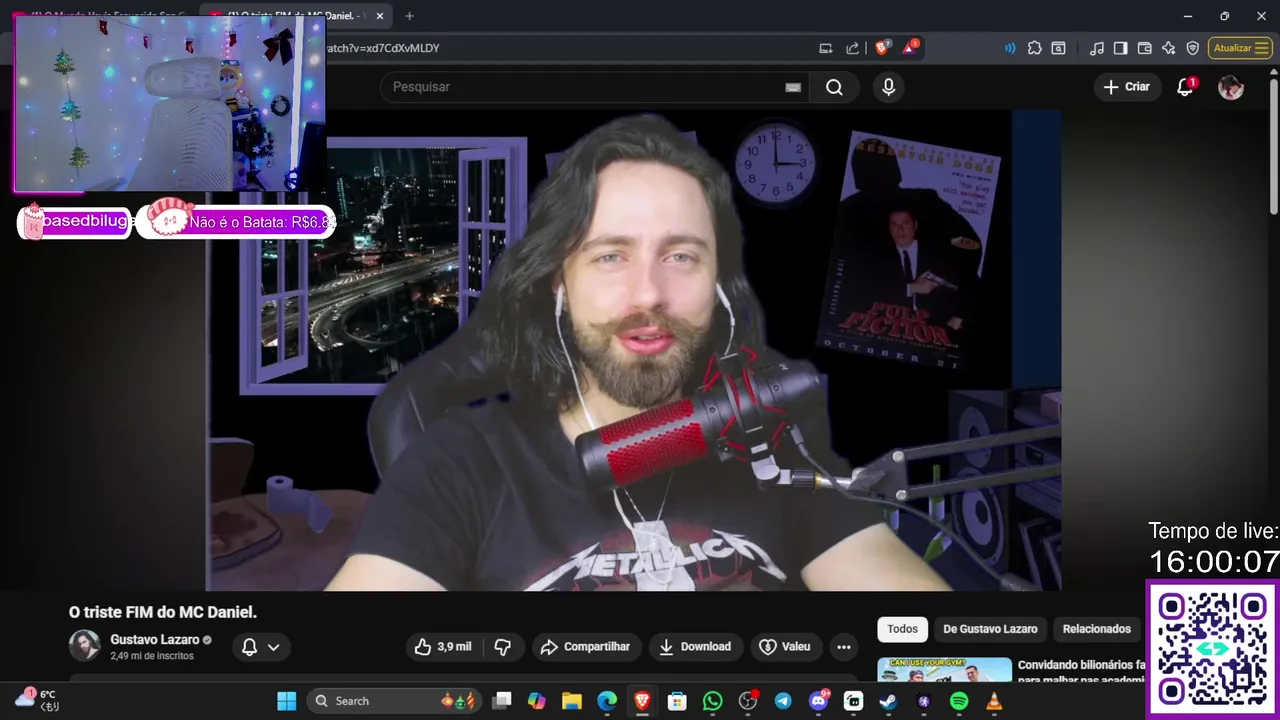Open the Gustavo Lazaro channel name link
Viewport: 1280px width, 720px height.
[155, 640]
